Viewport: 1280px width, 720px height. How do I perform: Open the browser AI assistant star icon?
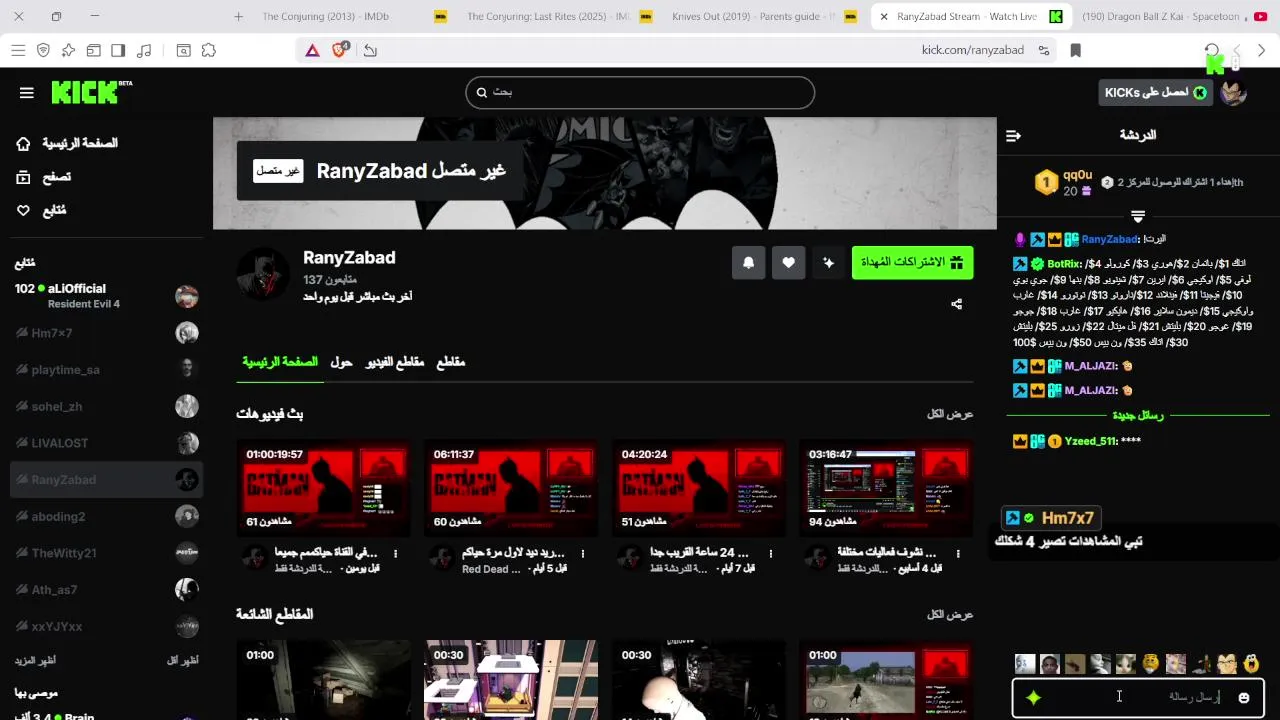click(68, 50)
